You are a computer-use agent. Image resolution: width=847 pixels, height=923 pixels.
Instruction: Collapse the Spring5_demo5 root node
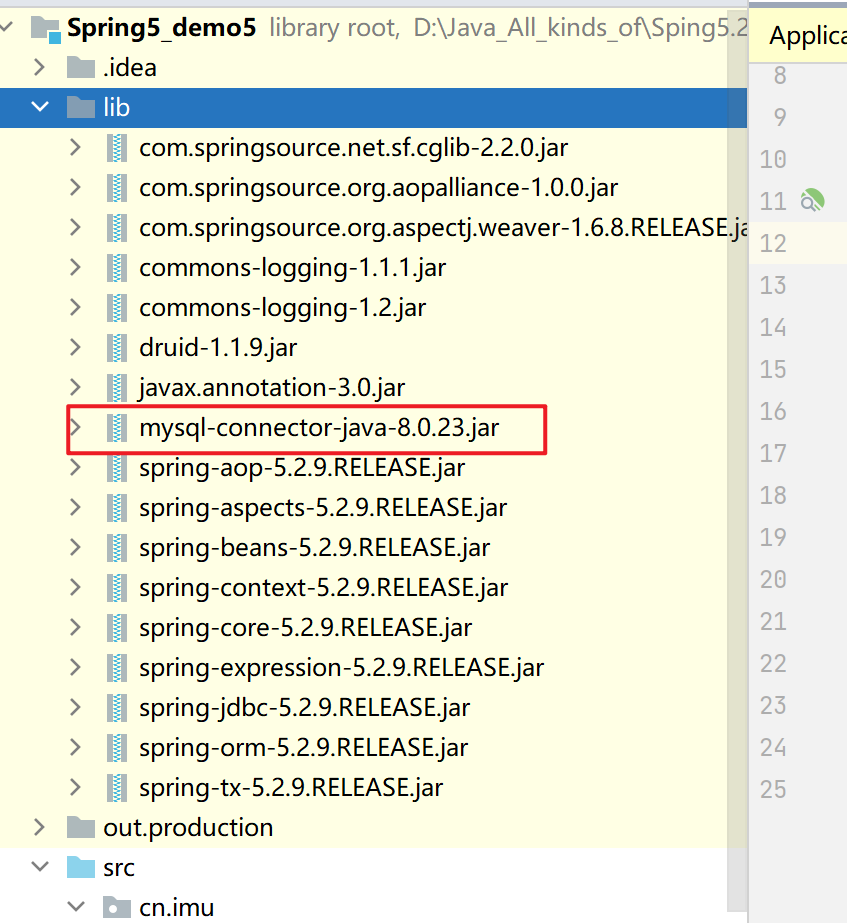6,27
